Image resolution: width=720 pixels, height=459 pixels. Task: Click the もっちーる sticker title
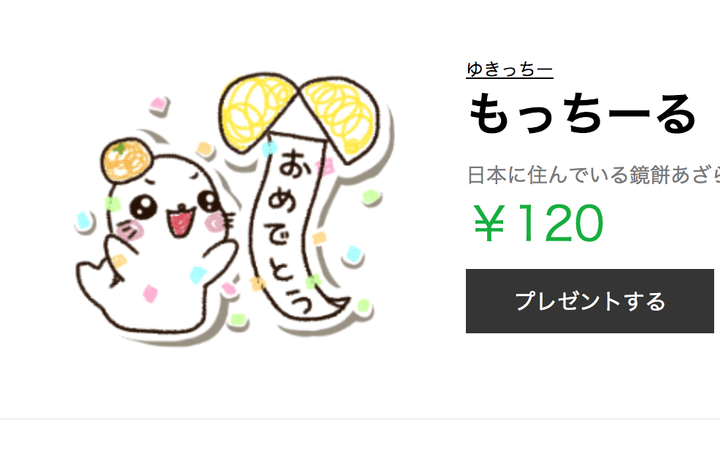582,113
